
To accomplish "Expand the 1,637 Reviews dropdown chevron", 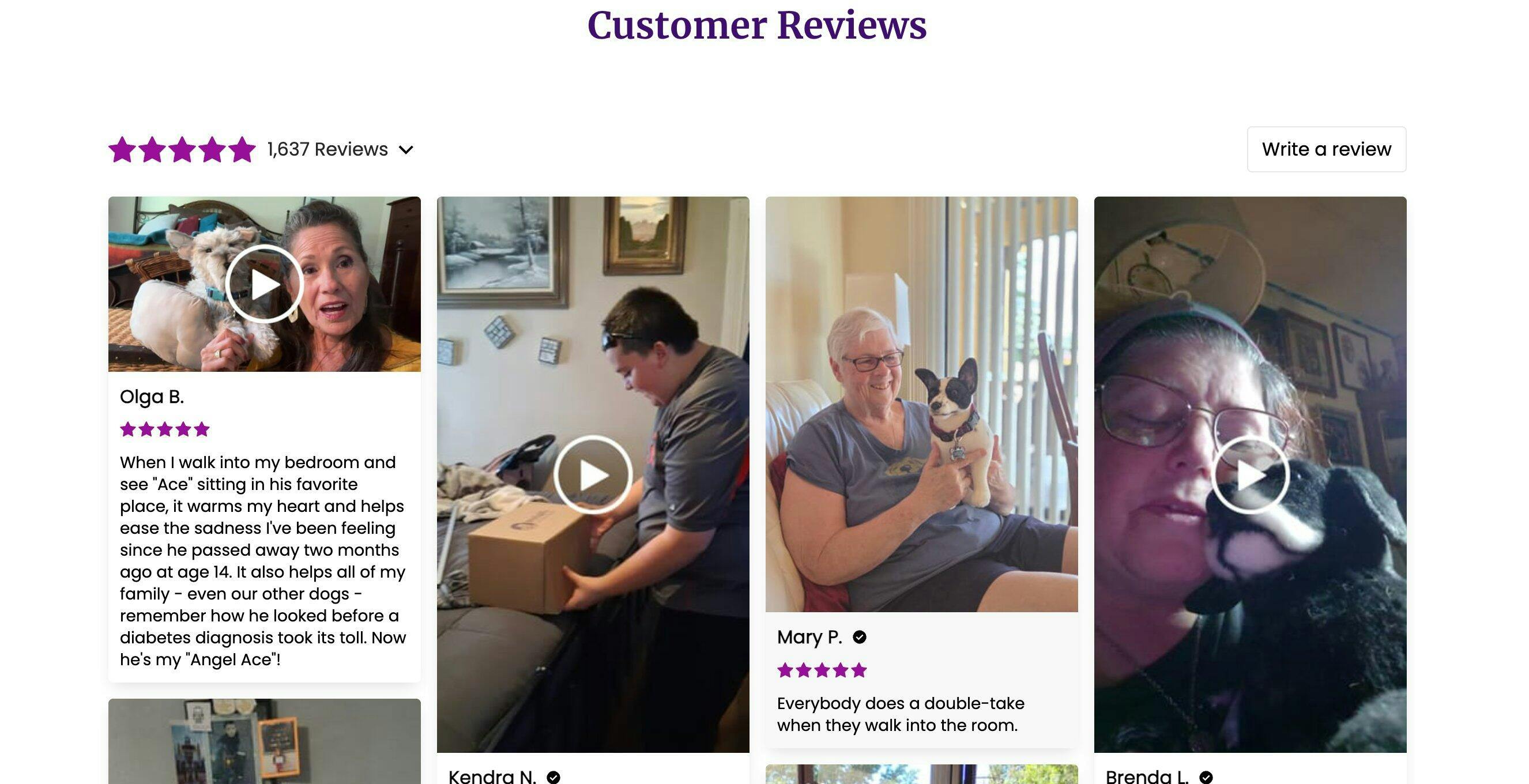I will pos(406,149).
